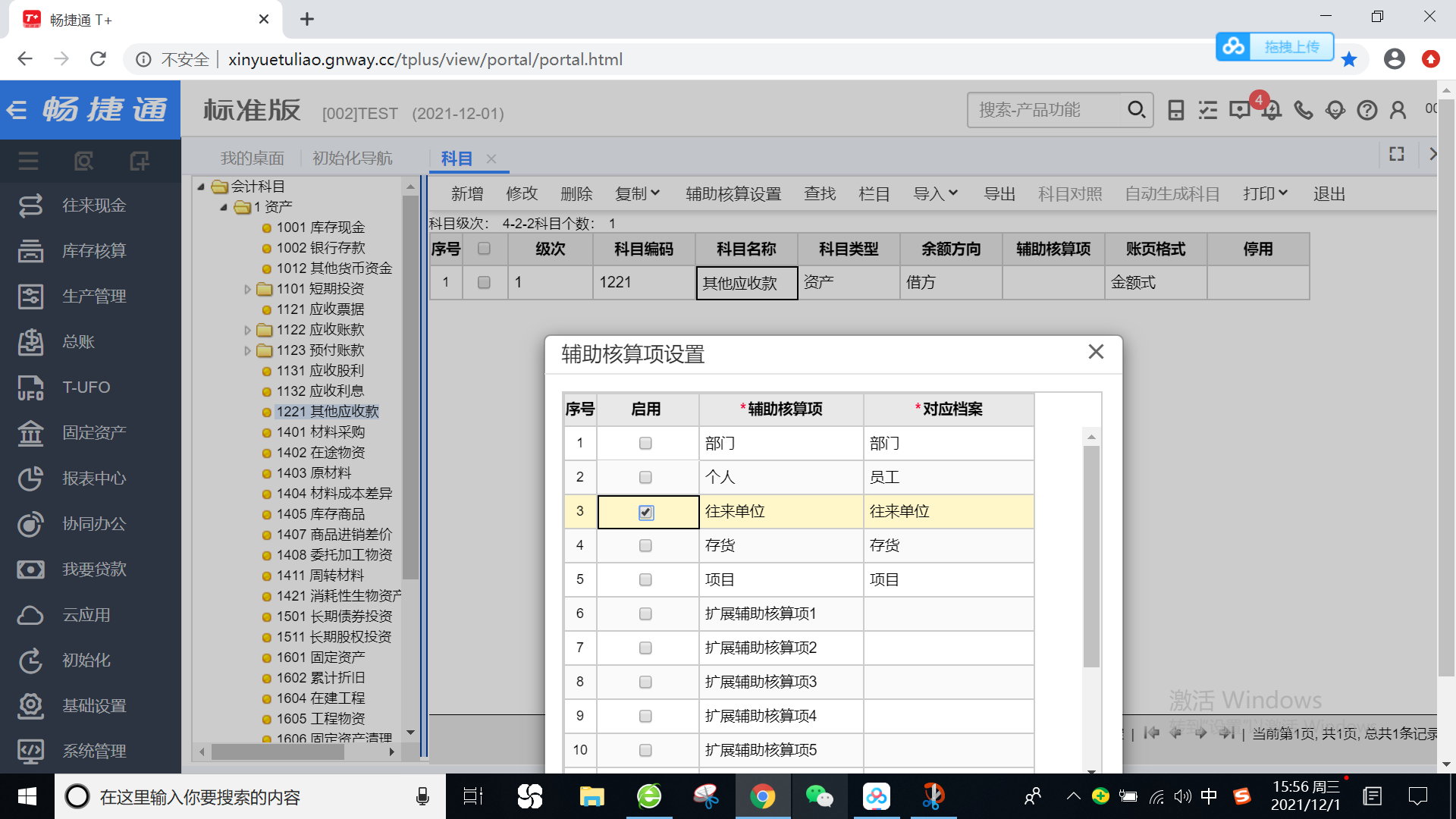
Task: Open the help question mark icon
Action: (x=1367, y=111)
